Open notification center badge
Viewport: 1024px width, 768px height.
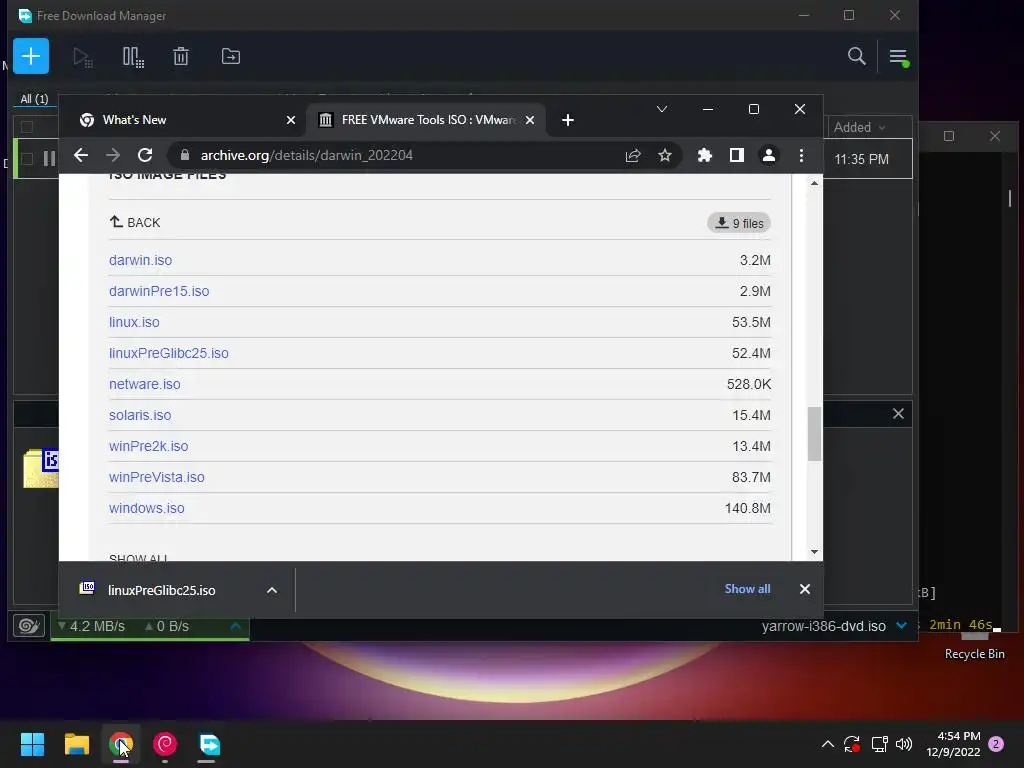[x=996, y=744]
